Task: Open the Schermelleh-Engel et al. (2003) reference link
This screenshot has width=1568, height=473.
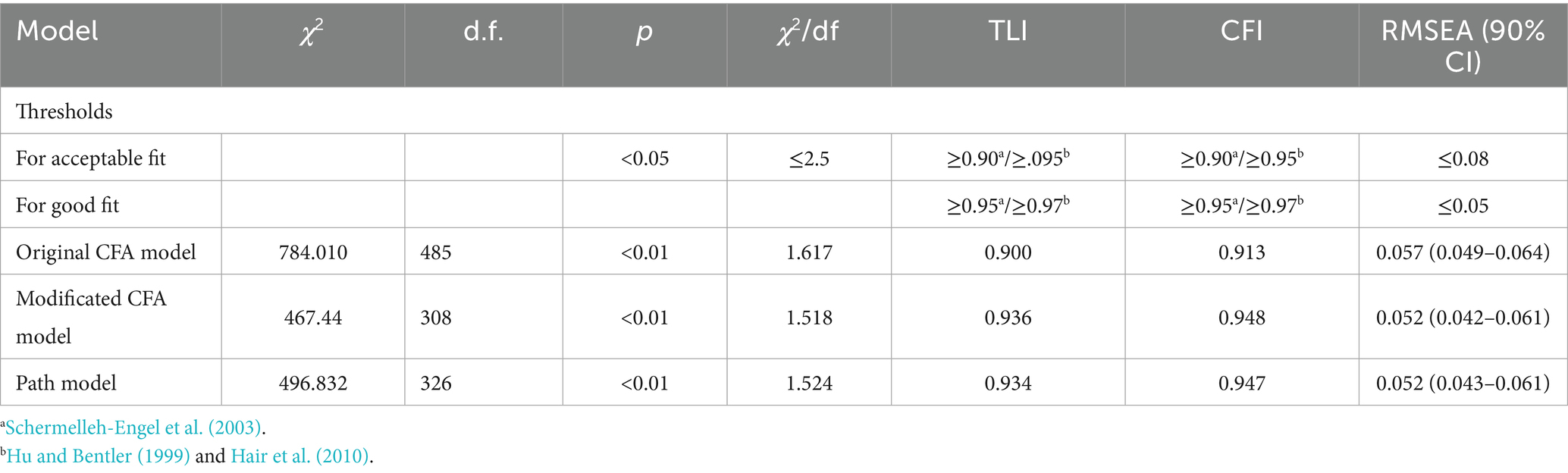Action: coord(133,428)
